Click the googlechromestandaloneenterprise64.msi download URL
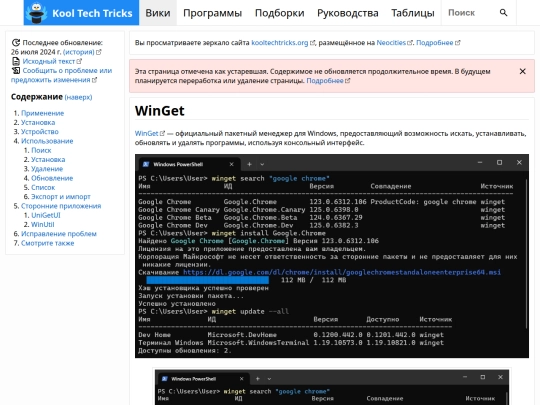 (342, 272)
